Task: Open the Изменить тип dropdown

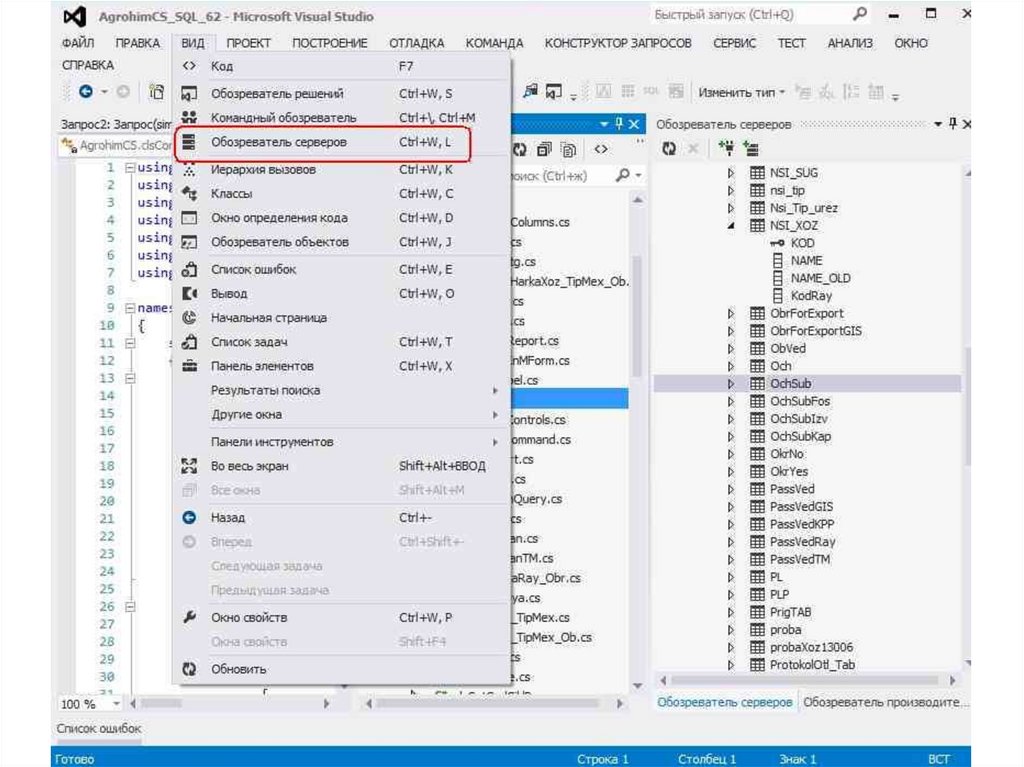Action: tap(741, 92)
